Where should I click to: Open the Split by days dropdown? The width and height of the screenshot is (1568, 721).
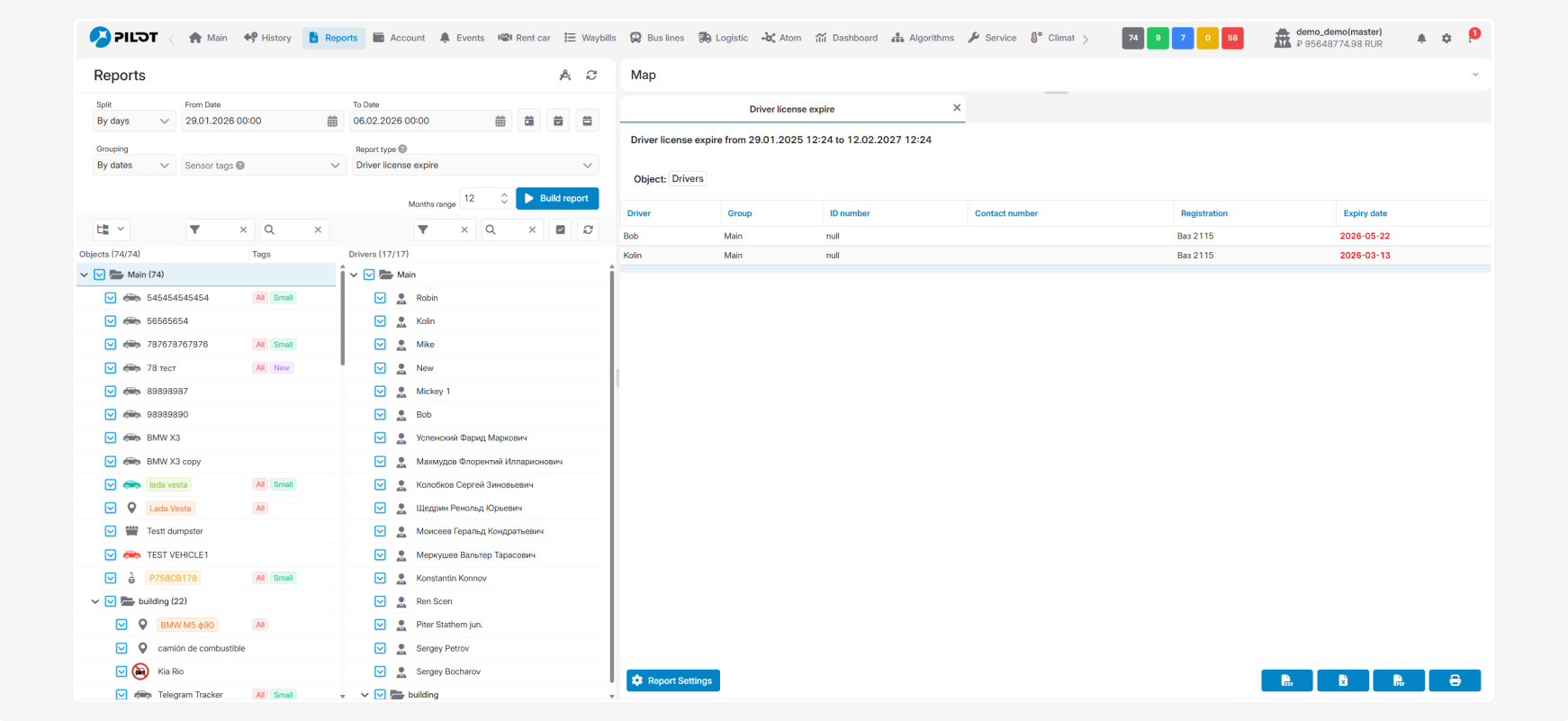(x=133, y=122)
